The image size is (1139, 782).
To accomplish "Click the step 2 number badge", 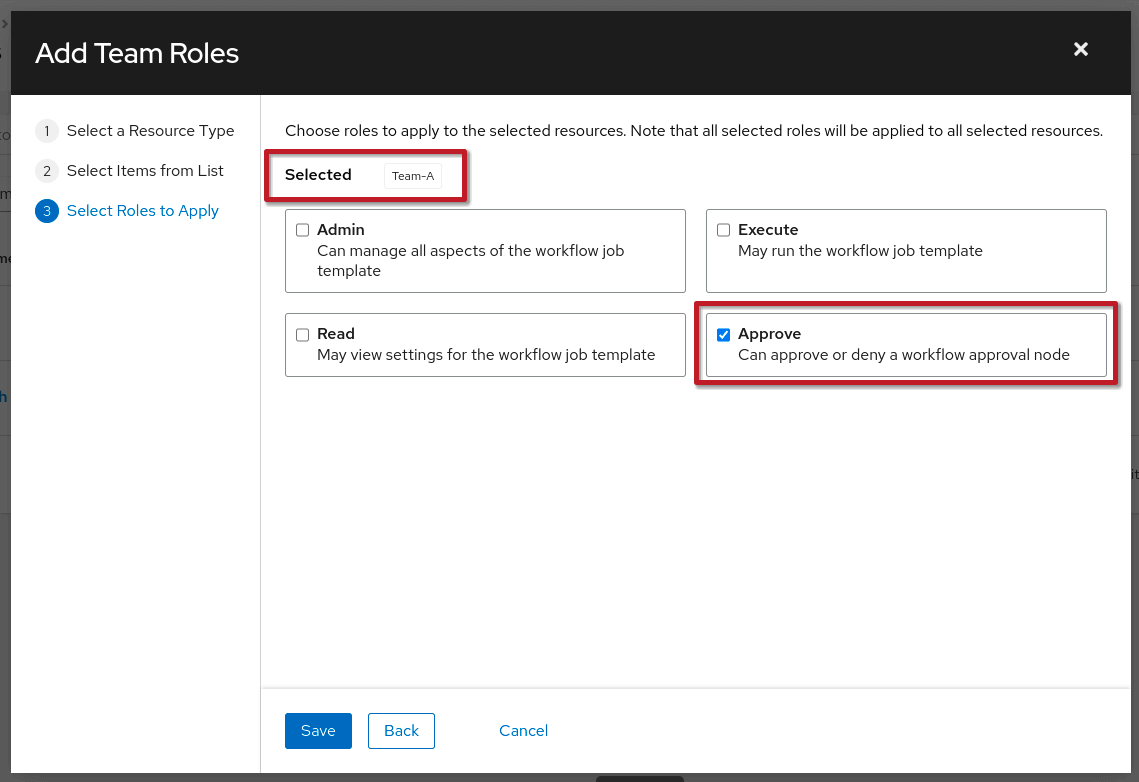I will click(x=46, y=171).
